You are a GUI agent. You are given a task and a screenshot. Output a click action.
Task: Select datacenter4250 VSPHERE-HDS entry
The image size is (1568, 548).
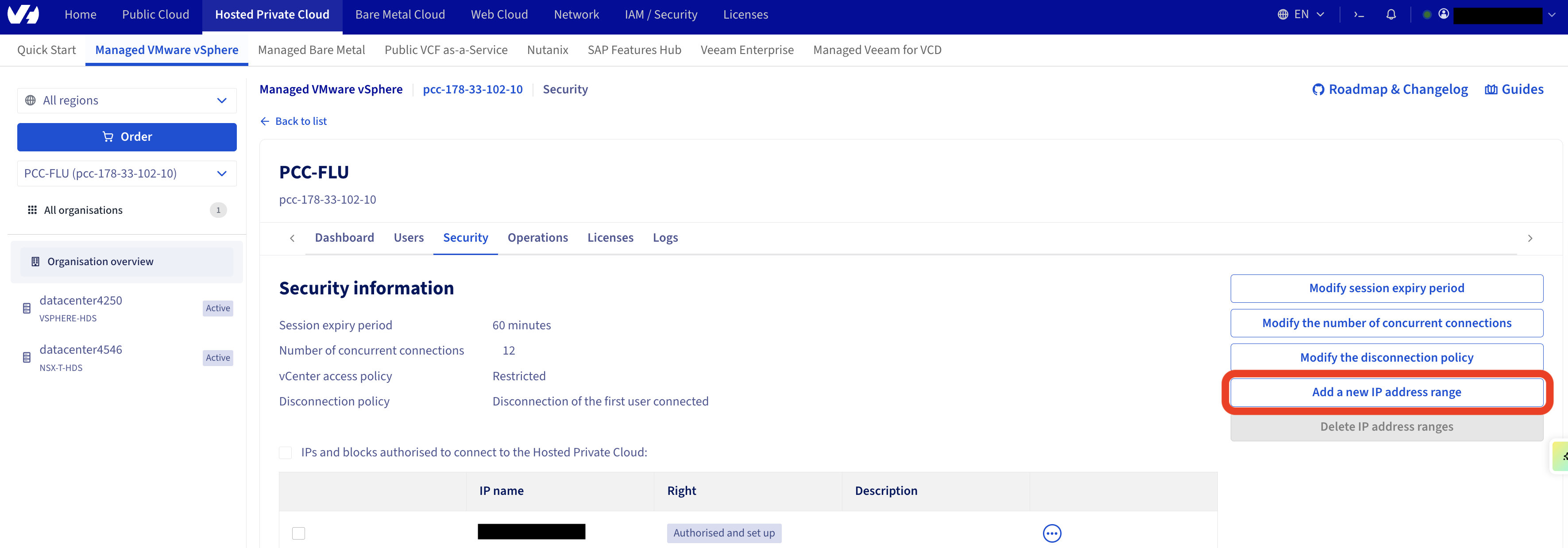pyautogui.click(x=127, y=308)
